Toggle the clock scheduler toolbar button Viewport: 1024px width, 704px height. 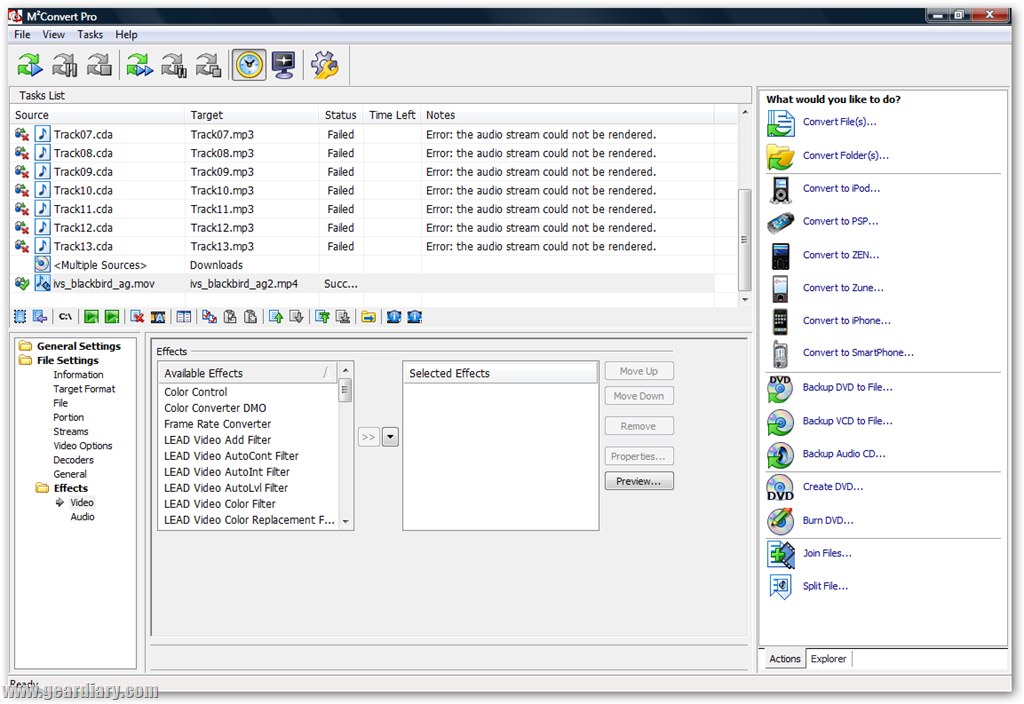(x=249, y=65)
